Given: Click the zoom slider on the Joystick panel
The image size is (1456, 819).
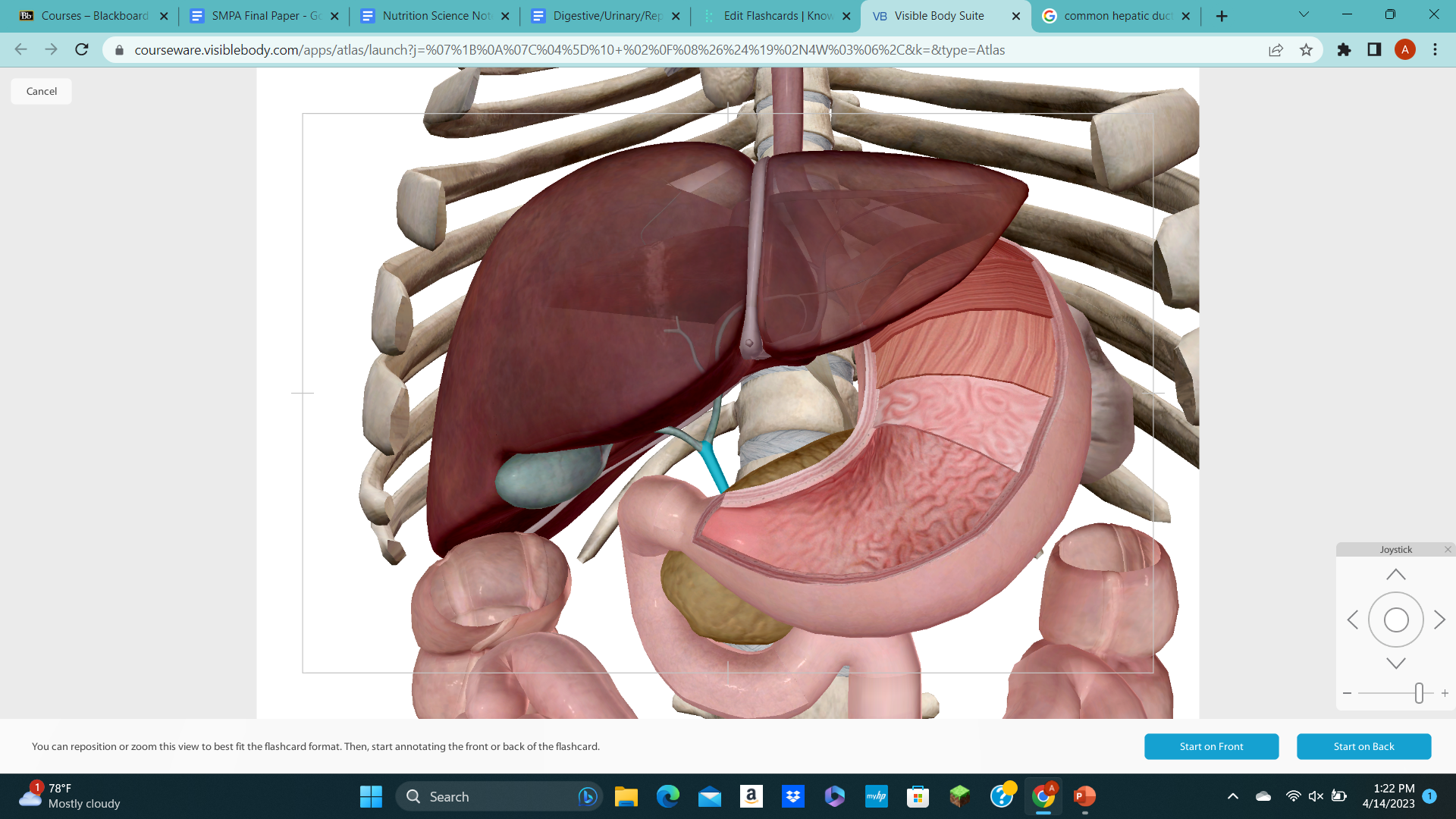Looking at the screenshot, I should point(1420,692).
